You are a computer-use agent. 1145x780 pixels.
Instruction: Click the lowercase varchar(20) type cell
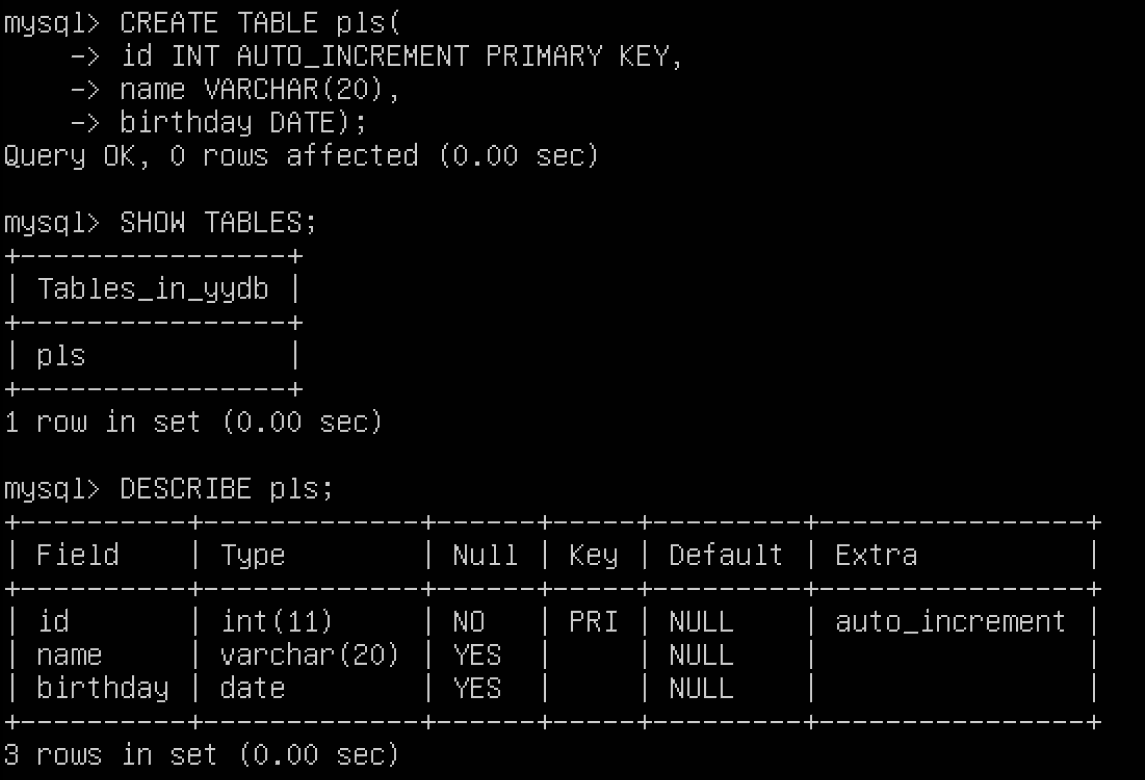coord(310,655)
